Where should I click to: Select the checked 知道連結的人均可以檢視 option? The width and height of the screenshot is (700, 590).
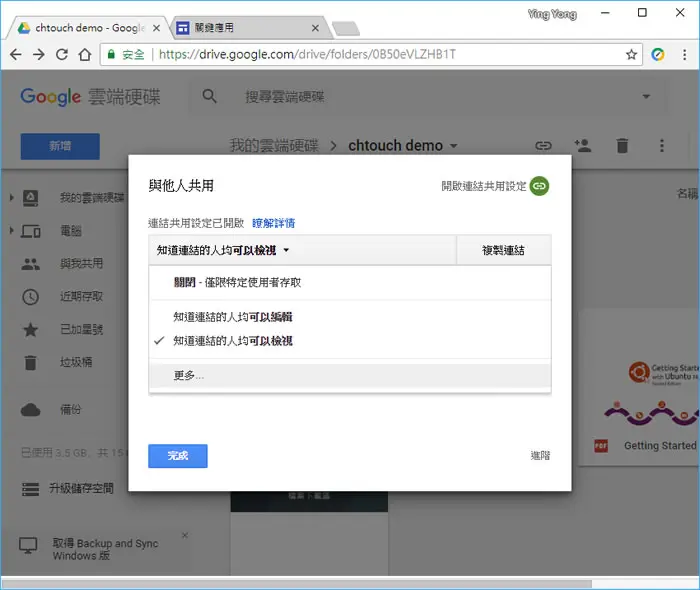click(233, 341)
